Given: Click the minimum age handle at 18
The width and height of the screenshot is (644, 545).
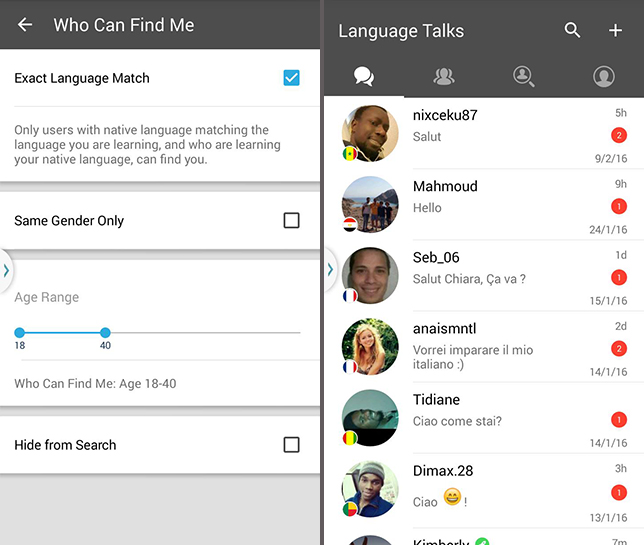Looking at the screenshot, I should [x=19, y=332].
